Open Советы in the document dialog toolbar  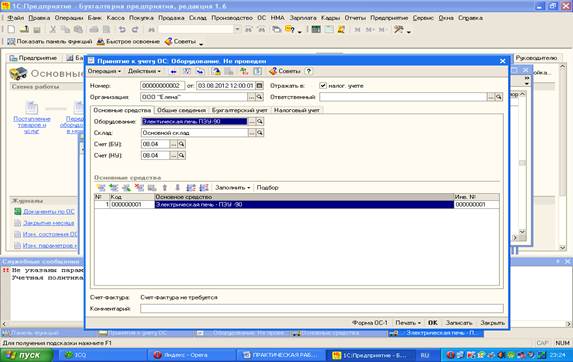pyautogui.click(x=285, y=71)
